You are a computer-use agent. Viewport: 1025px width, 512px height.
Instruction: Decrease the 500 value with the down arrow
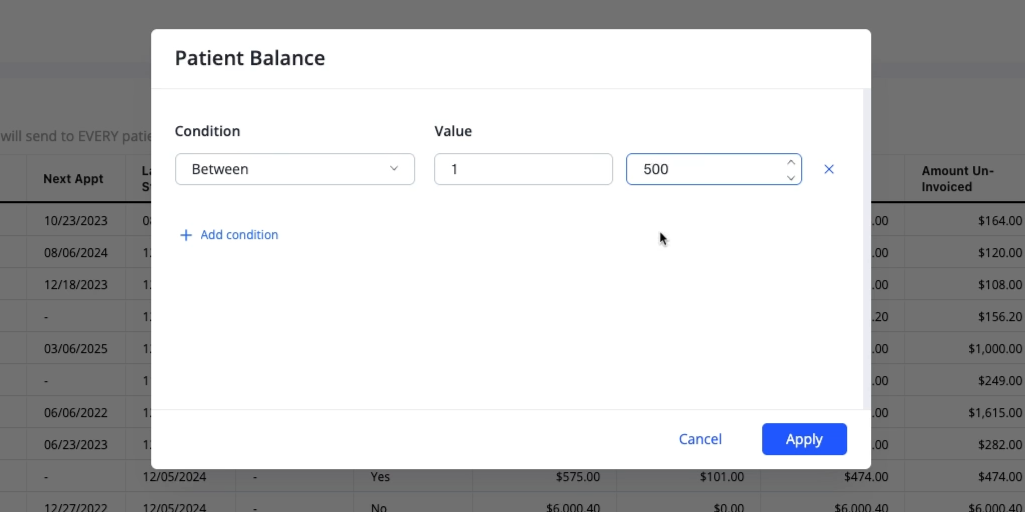click(791, 177)
